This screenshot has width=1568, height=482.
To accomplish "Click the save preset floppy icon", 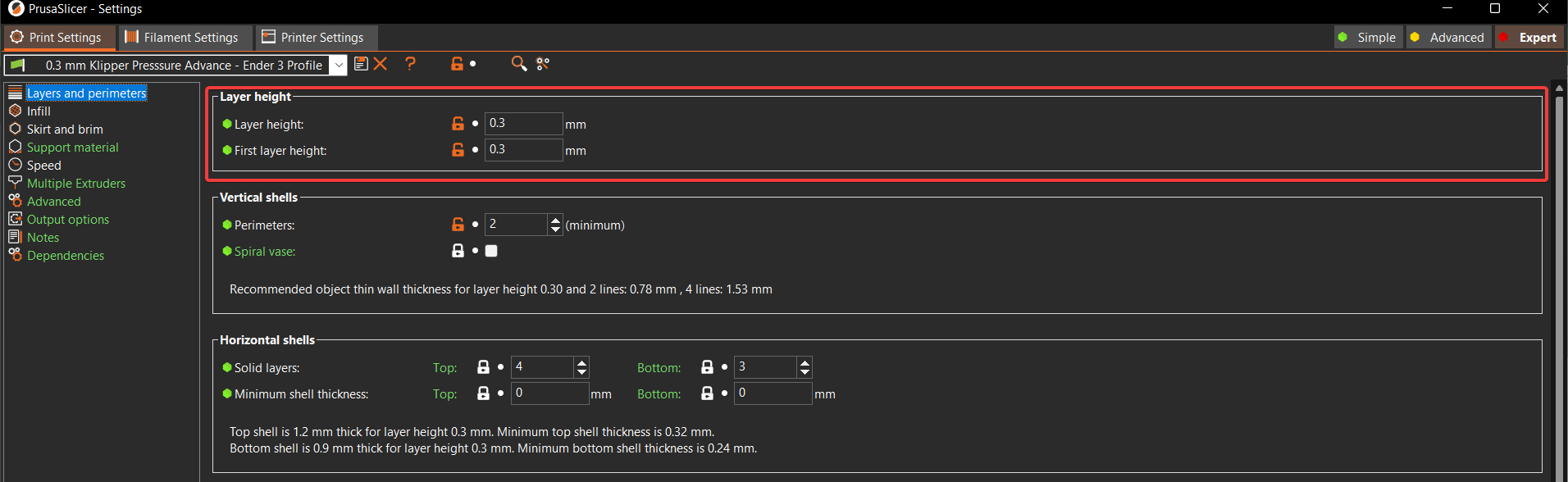I will click(361, 64).
